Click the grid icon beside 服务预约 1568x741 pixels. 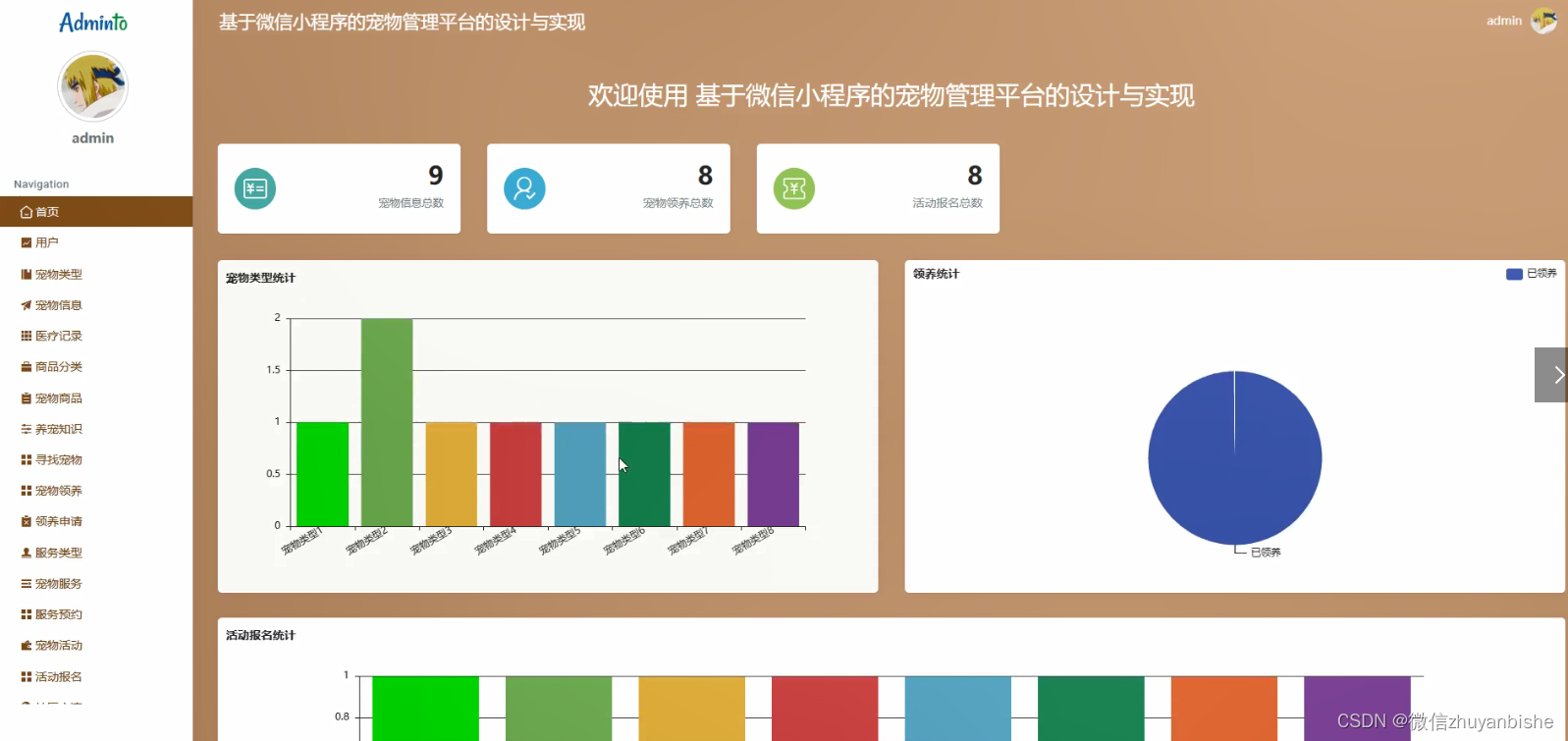(x=27, y=614)
